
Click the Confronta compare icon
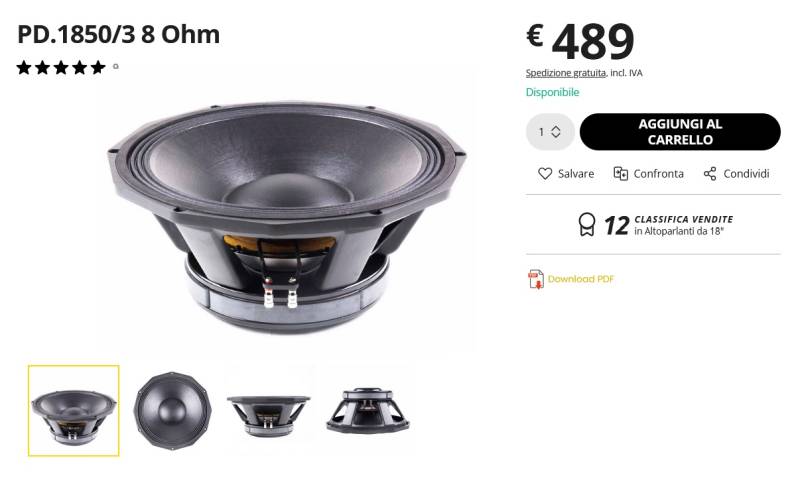pyautogui.click(x=620, y=174)
